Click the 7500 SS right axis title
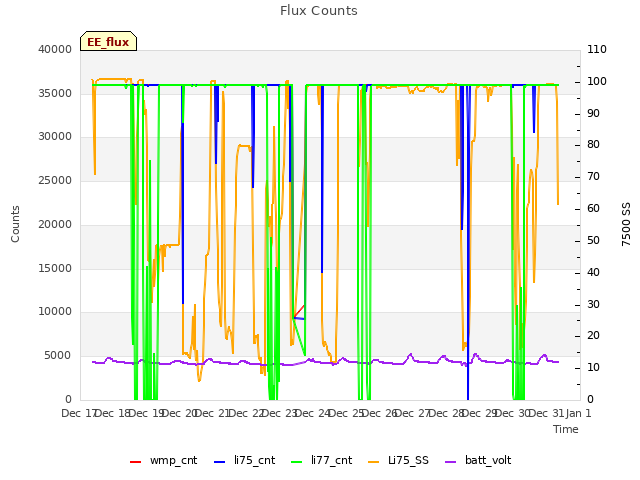The width and height of the screenshot is (640, 480). tap(626, 224)
